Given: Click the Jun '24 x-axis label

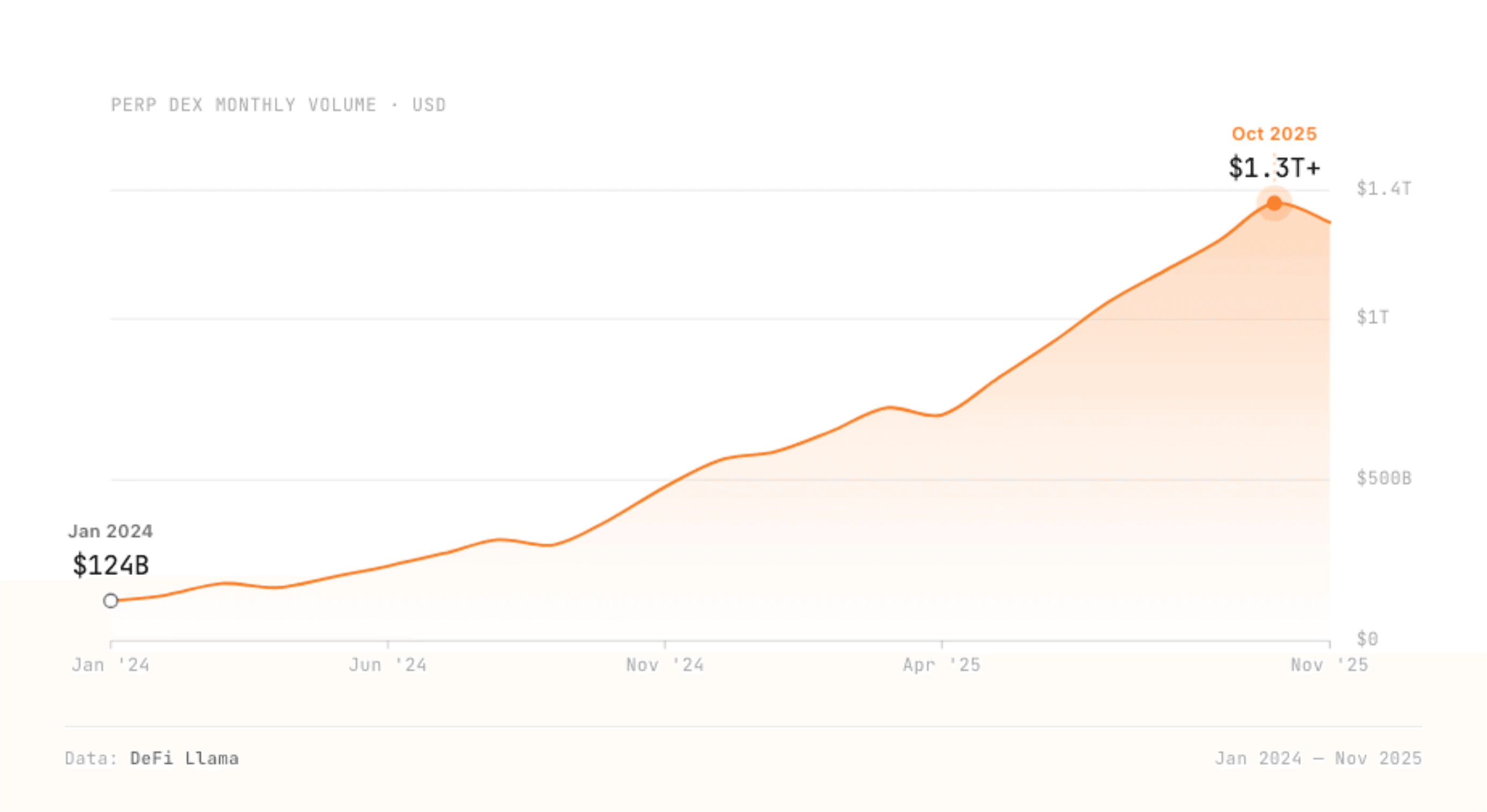Looking at the screenshot, I should (x=388, y=665).
